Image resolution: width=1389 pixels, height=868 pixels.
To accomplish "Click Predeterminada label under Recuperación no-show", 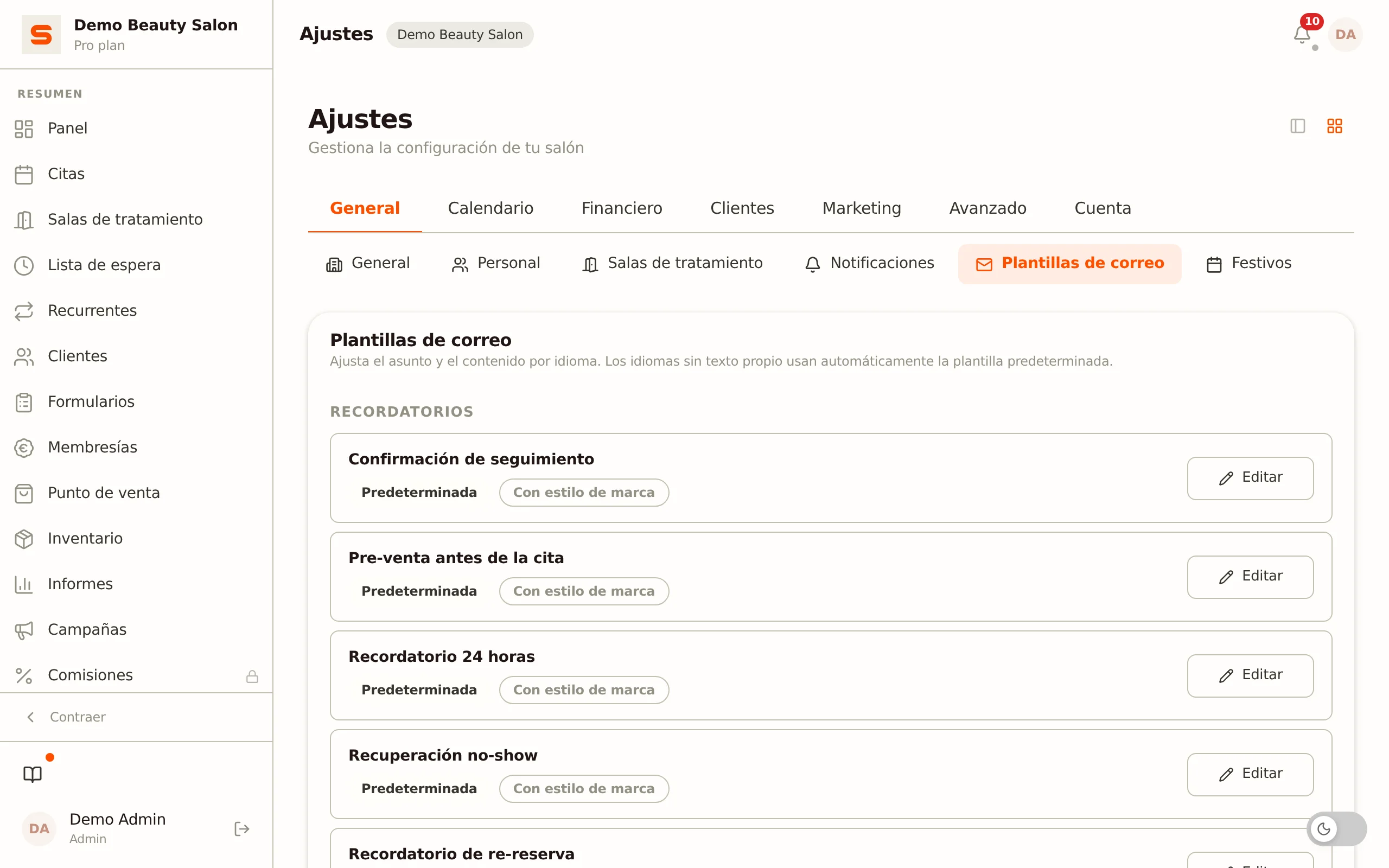I will click(419, 788).
